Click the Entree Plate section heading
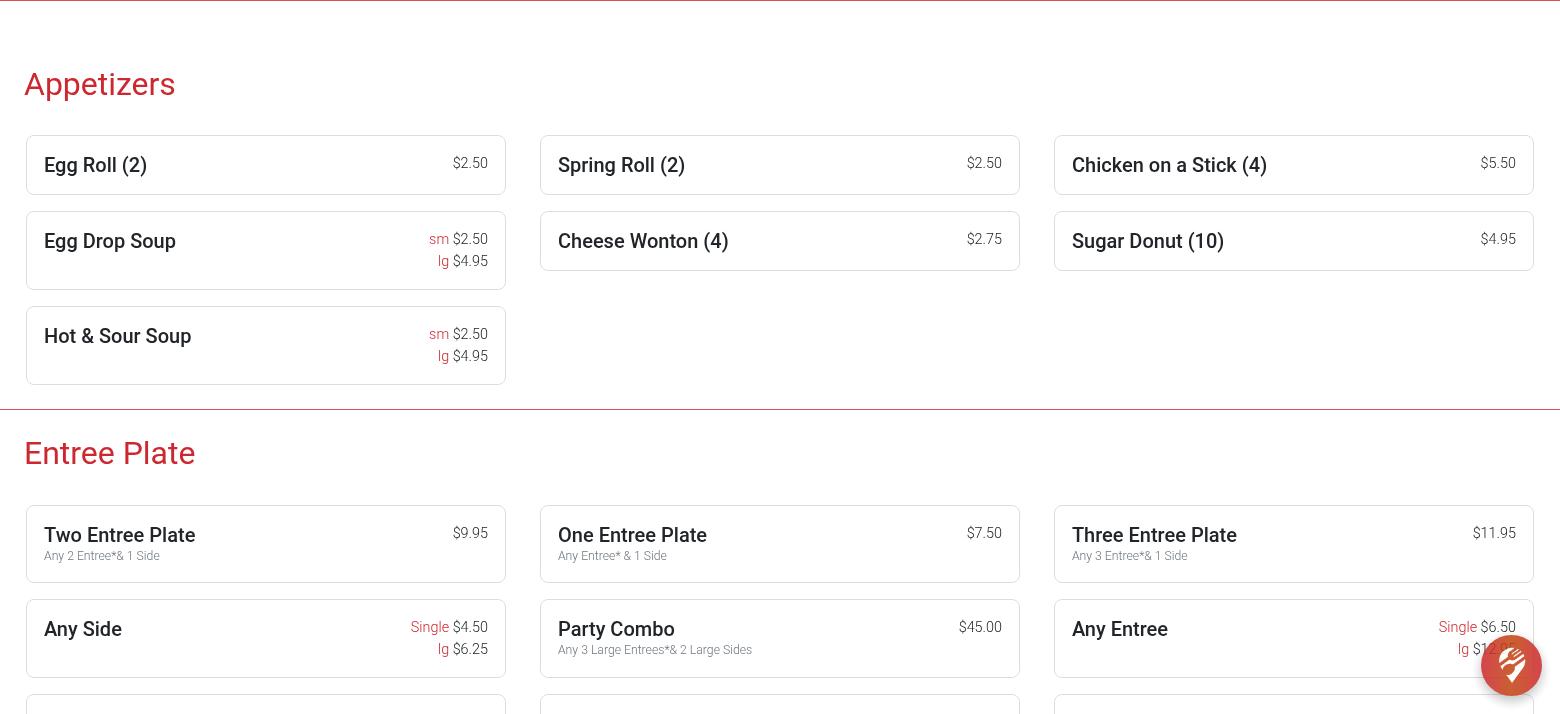 110,453
